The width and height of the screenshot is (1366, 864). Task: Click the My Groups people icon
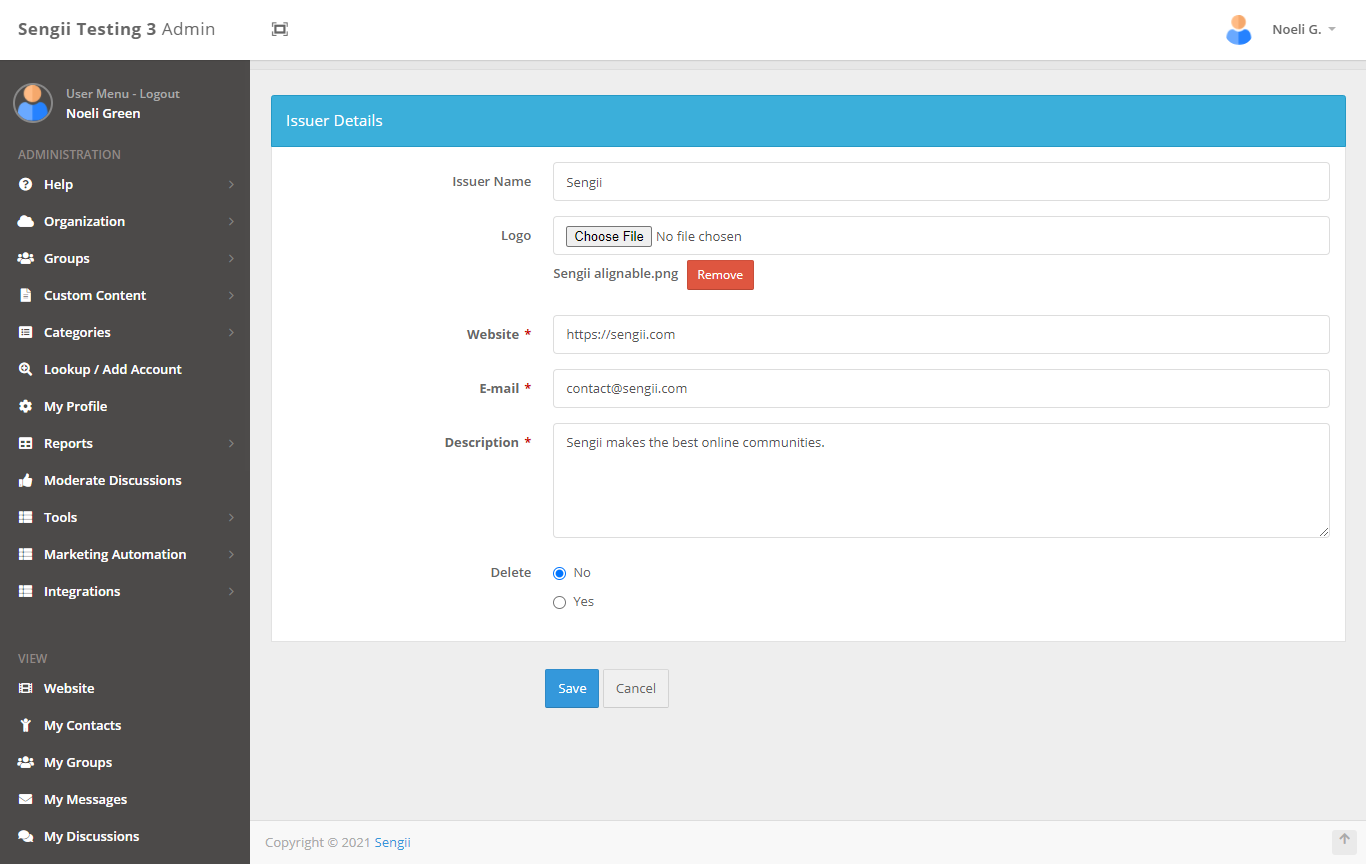(x=26, y=762)
